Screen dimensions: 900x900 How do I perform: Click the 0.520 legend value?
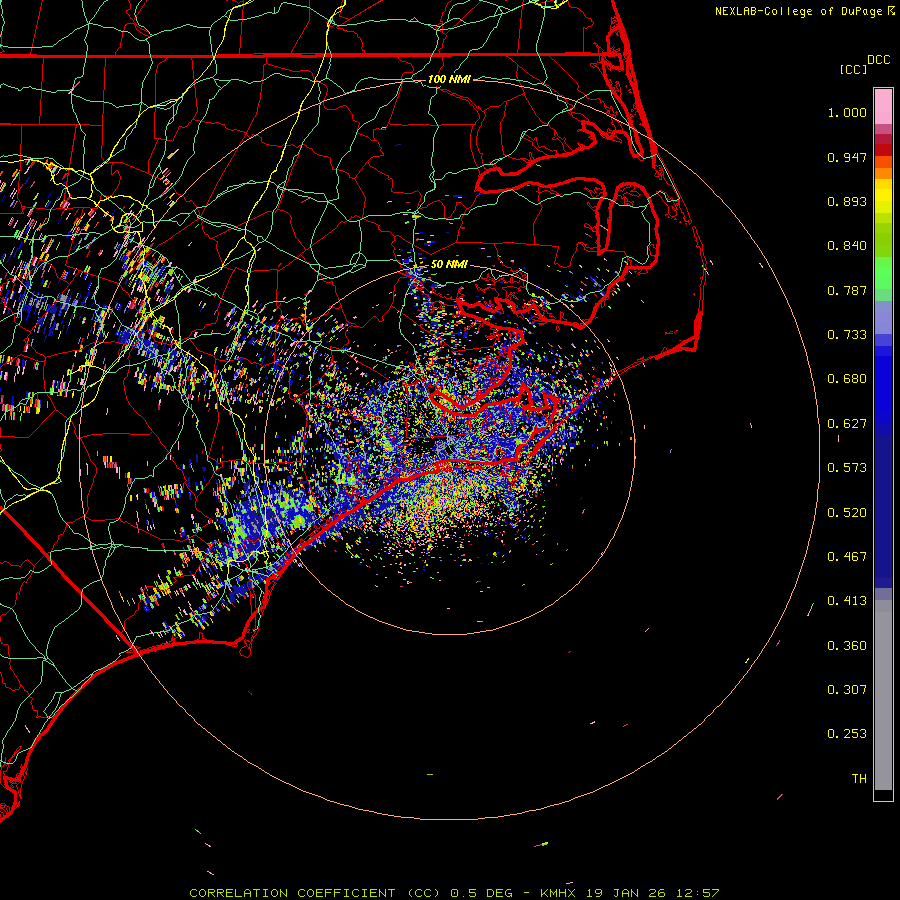847,513
